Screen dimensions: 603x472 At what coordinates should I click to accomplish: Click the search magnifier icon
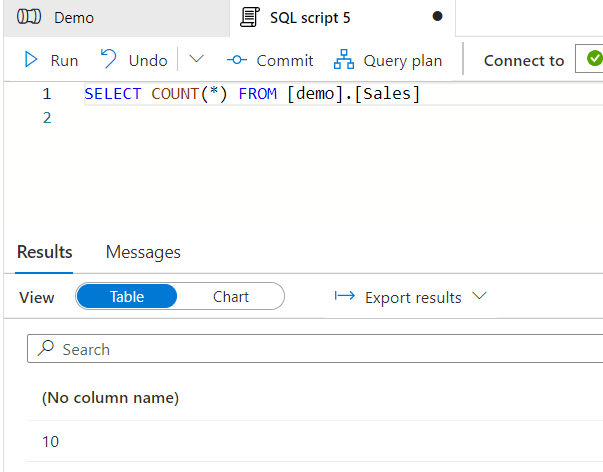(x=45, y=349)
